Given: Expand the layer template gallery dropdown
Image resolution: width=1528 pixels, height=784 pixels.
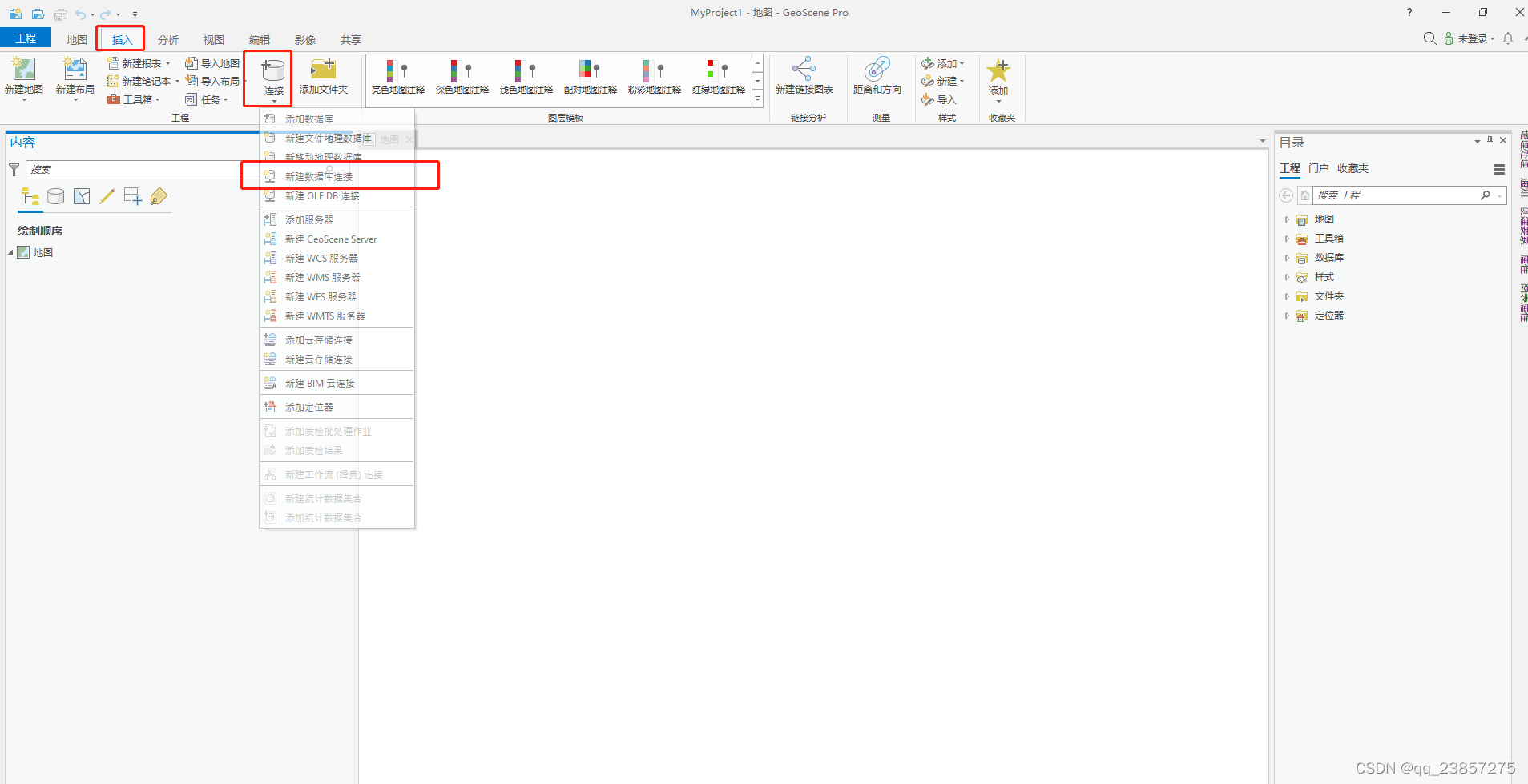Looking at the screenshot, I should coord(757,99).
